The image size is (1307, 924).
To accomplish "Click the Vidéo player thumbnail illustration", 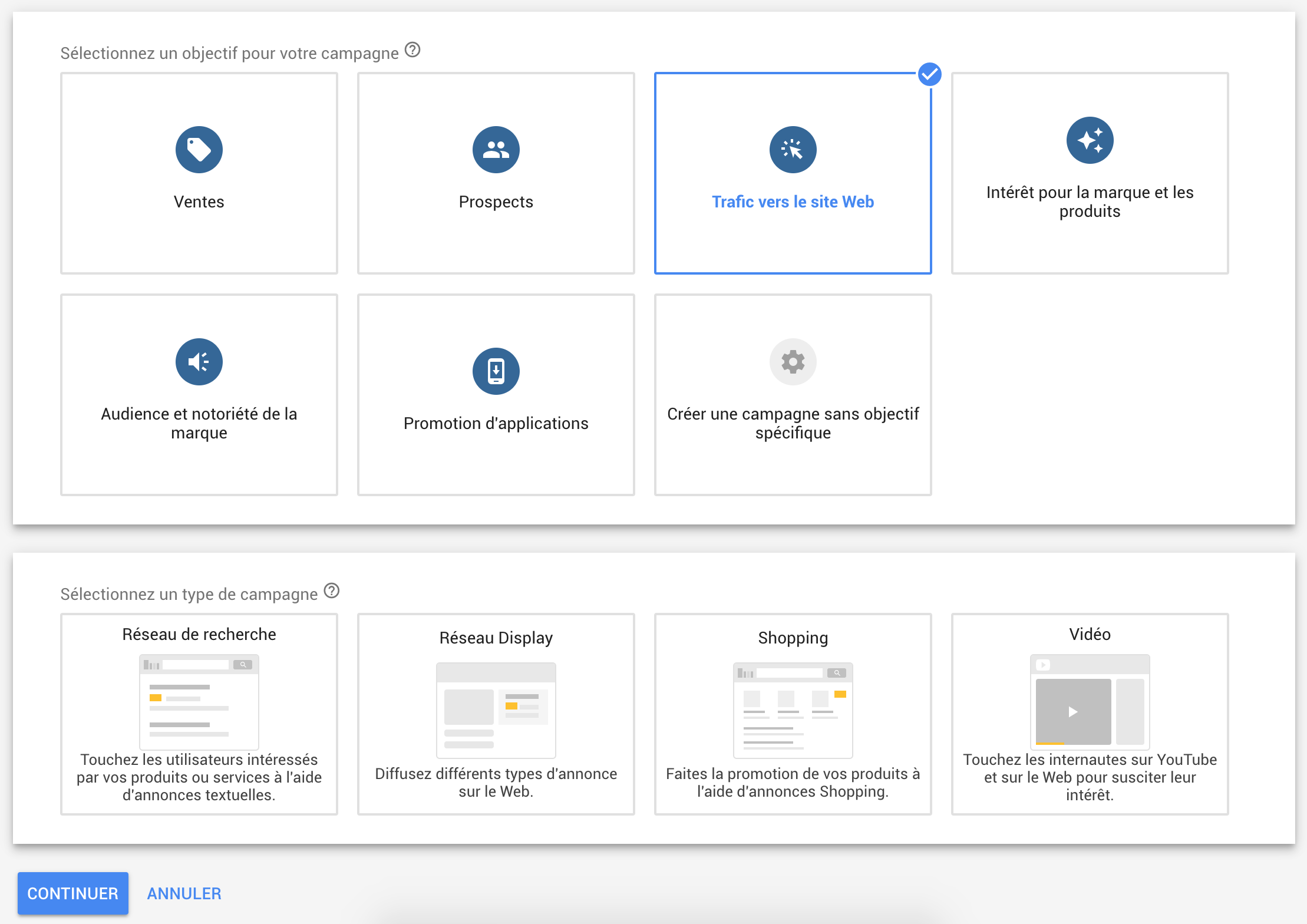I will pos(1090,701).
